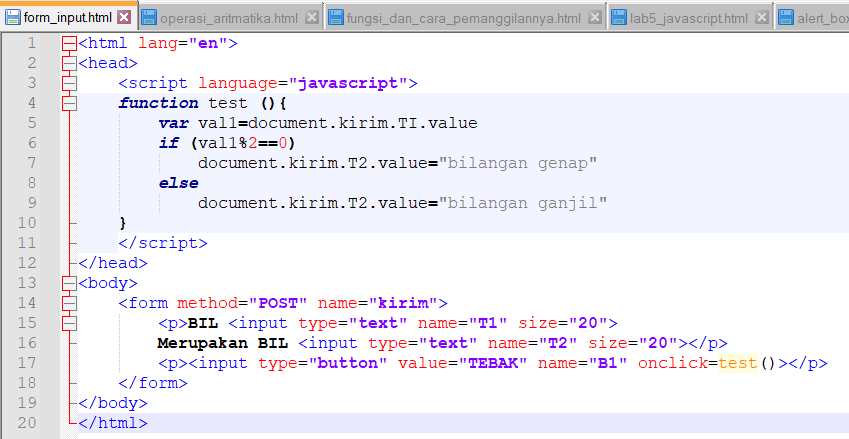The image size is (849, 439).
Task: Click the word "function" on line 4
Action: (159, 103)
